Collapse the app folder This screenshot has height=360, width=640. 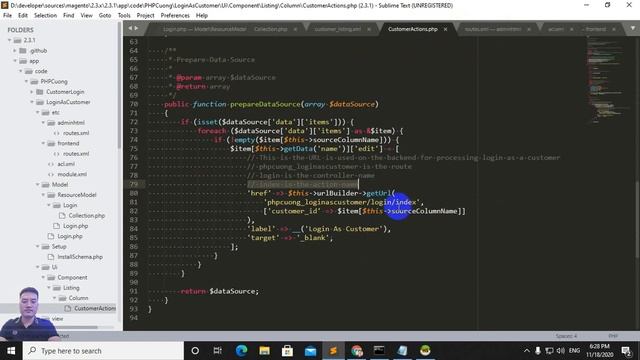click(15, 61)
